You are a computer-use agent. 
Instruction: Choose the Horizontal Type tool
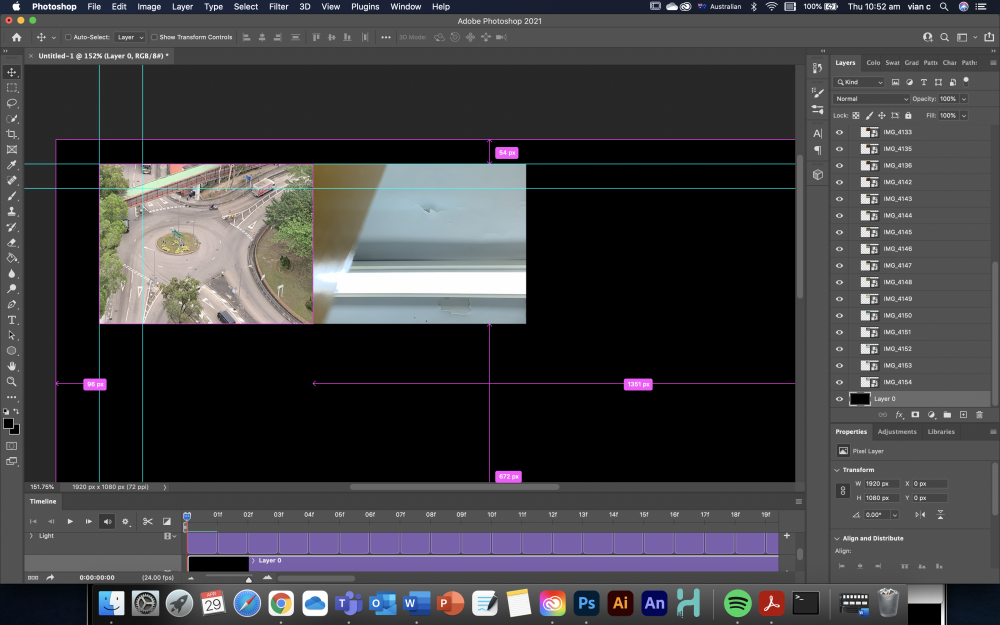point(12,320)
